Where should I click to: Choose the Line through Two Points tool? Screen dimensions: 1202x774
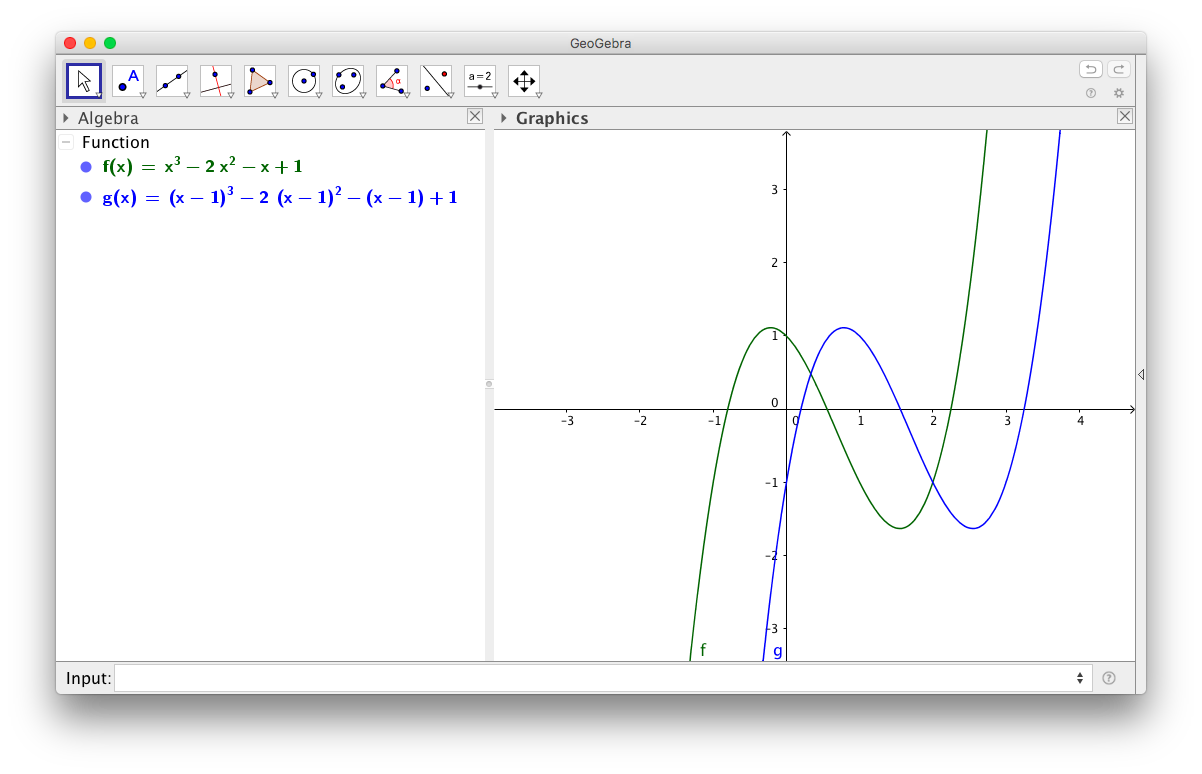tap(172, 81)
